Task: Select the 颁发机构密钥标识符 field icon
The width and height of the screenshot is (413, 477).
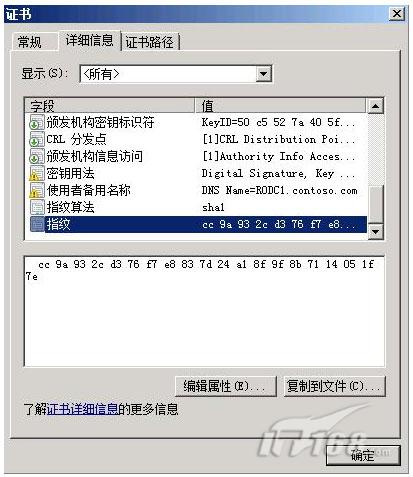Action: click(37, 122)
